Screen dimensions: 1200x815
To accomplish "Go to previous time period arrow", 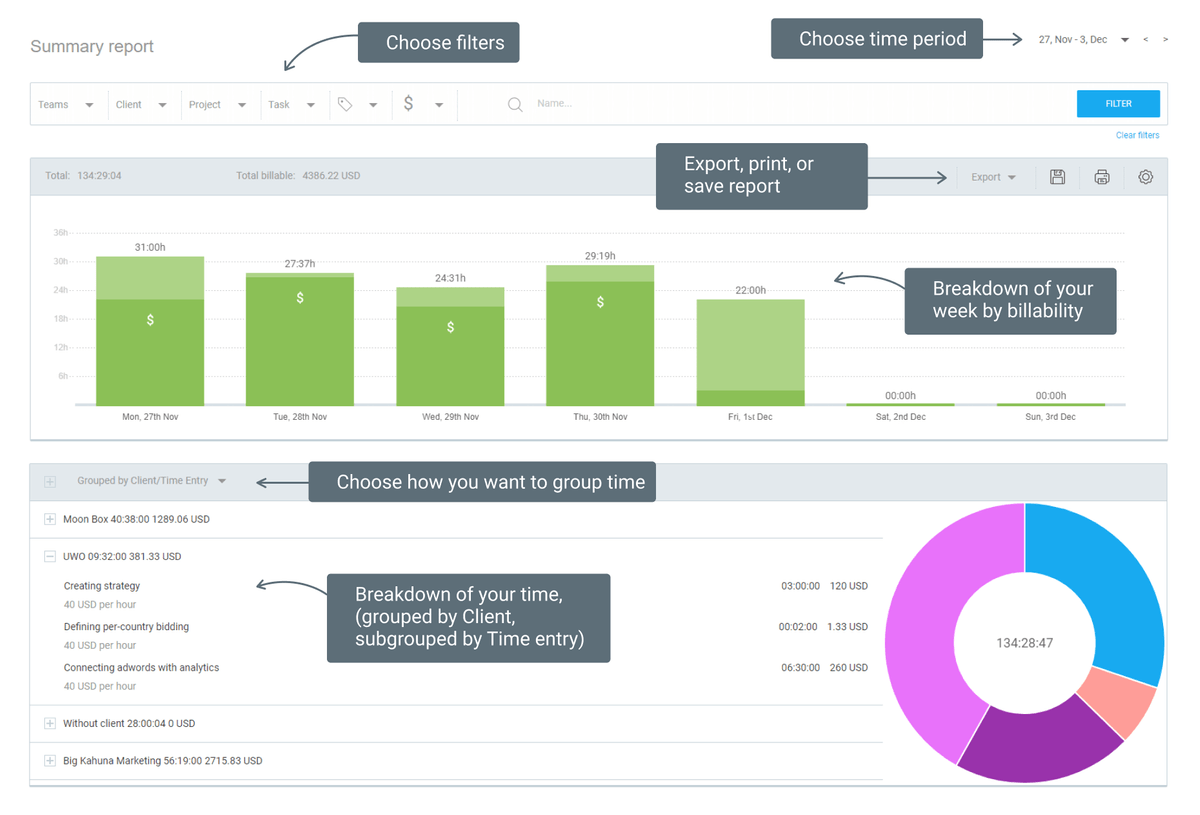I will (1146, 40).
